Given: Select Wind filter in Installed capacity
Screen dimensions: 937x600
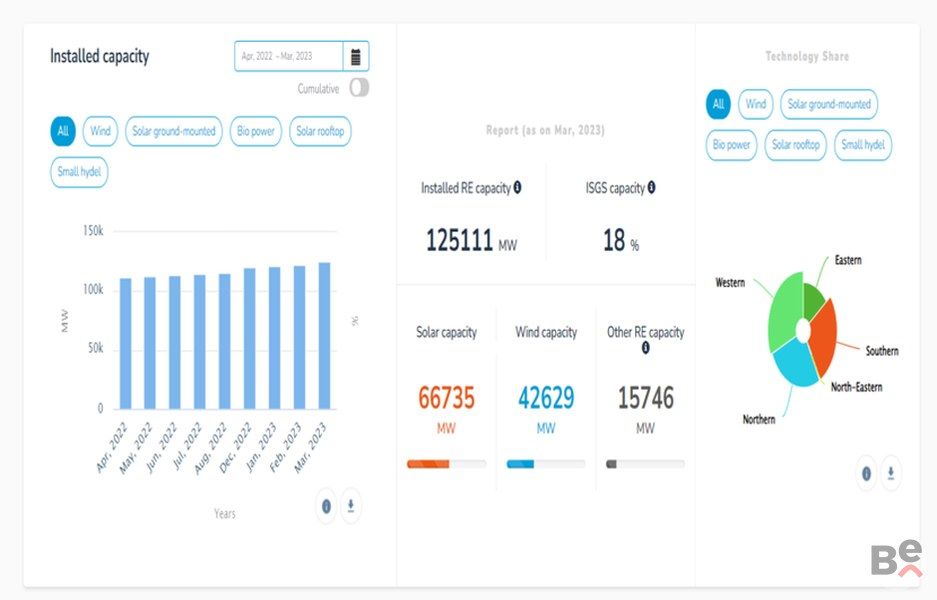Looking at the screenshot, I should 100,131.
